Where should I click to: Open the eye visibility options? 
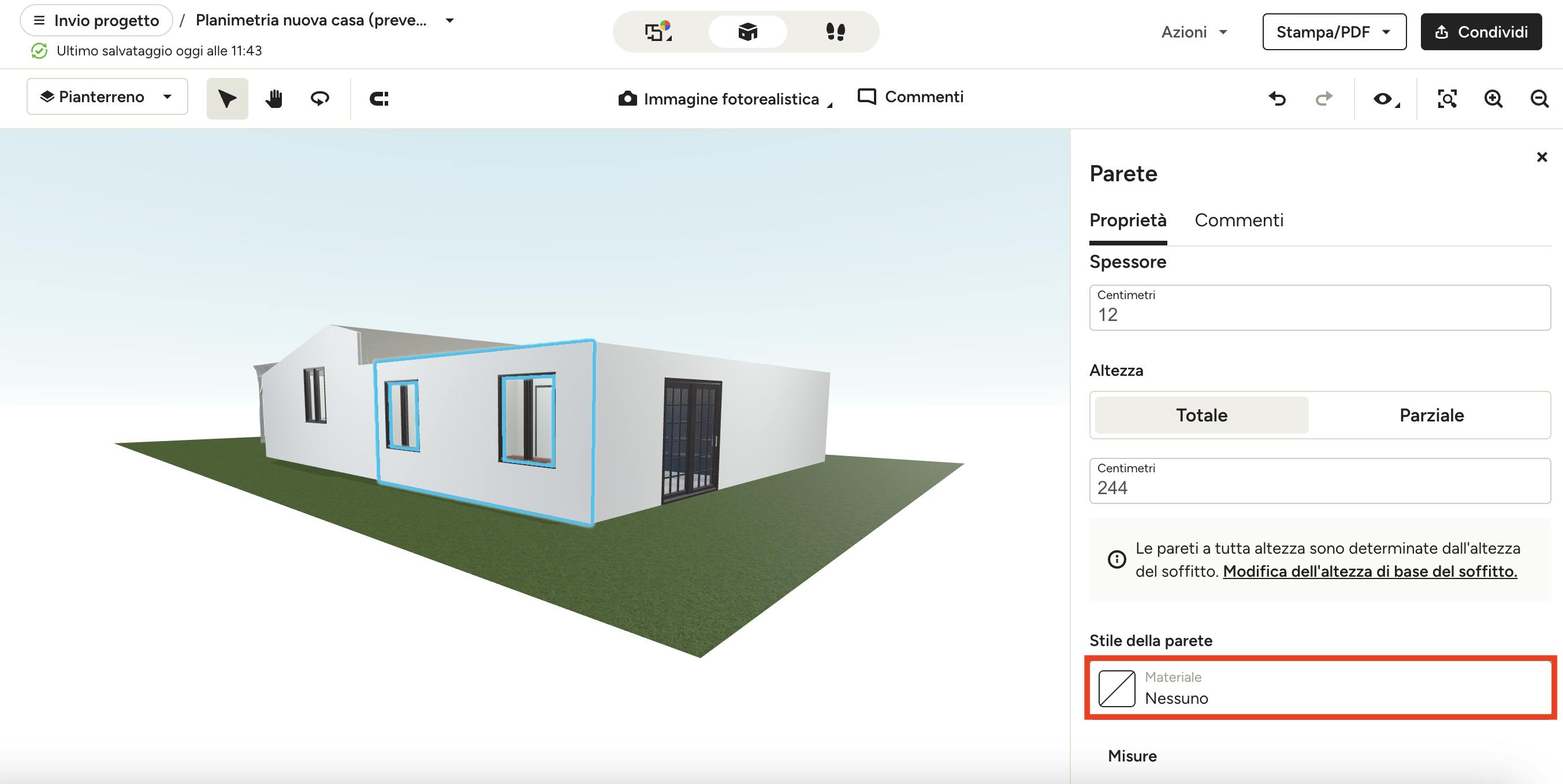click(x=1386, y=99)
